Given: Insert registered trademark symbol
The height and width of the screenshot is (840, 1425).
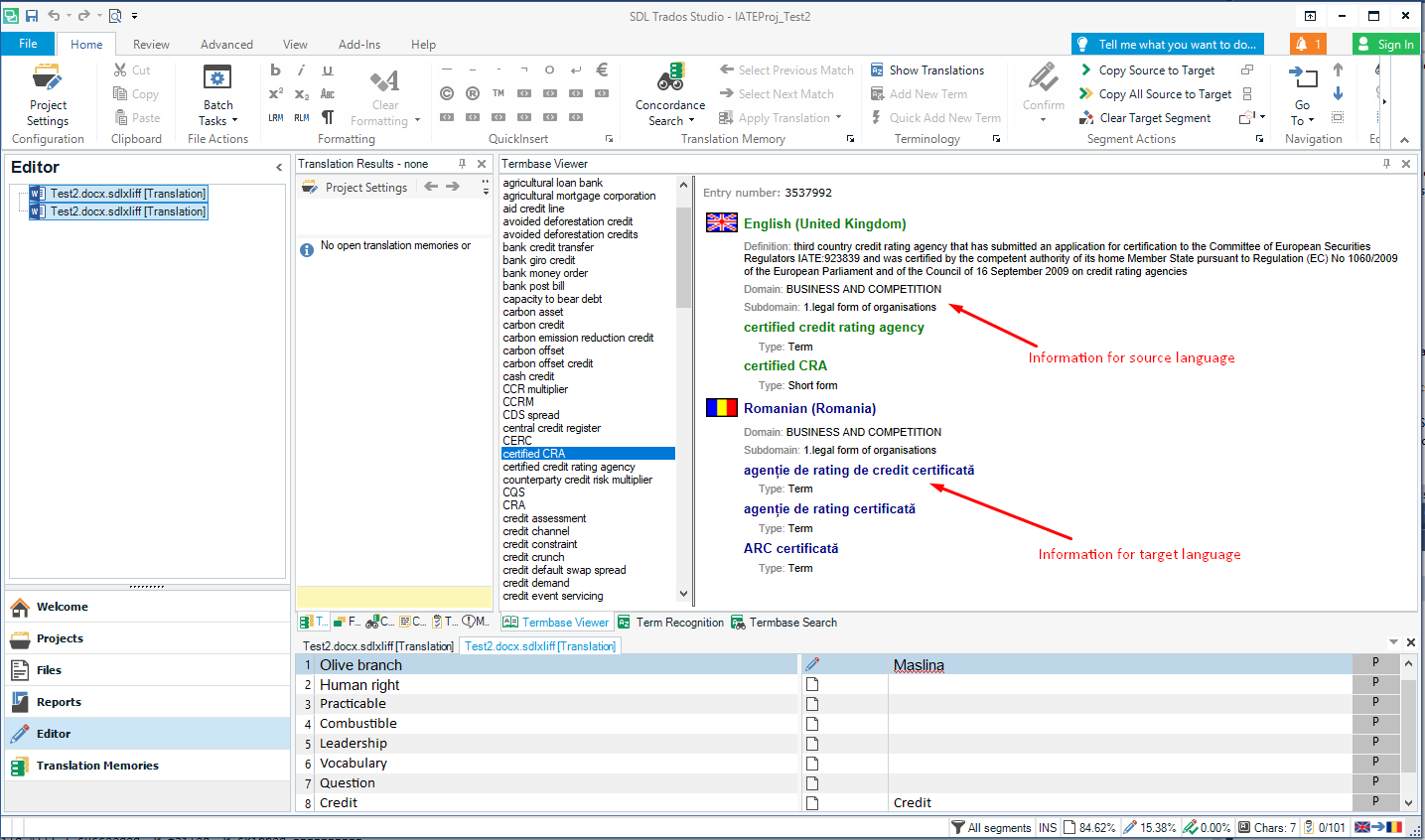Looking at the screenshot, I should (x=473, y=93).
